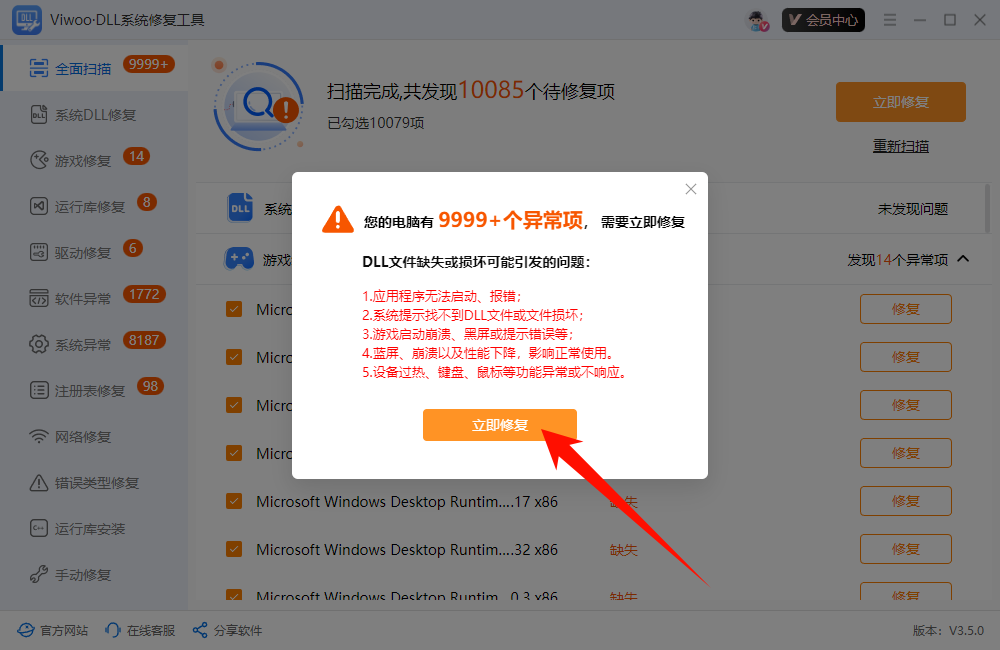Uncheck the first Microsoft item checkbox
This screenshot has height=650, width=1000.
(234, 309)
